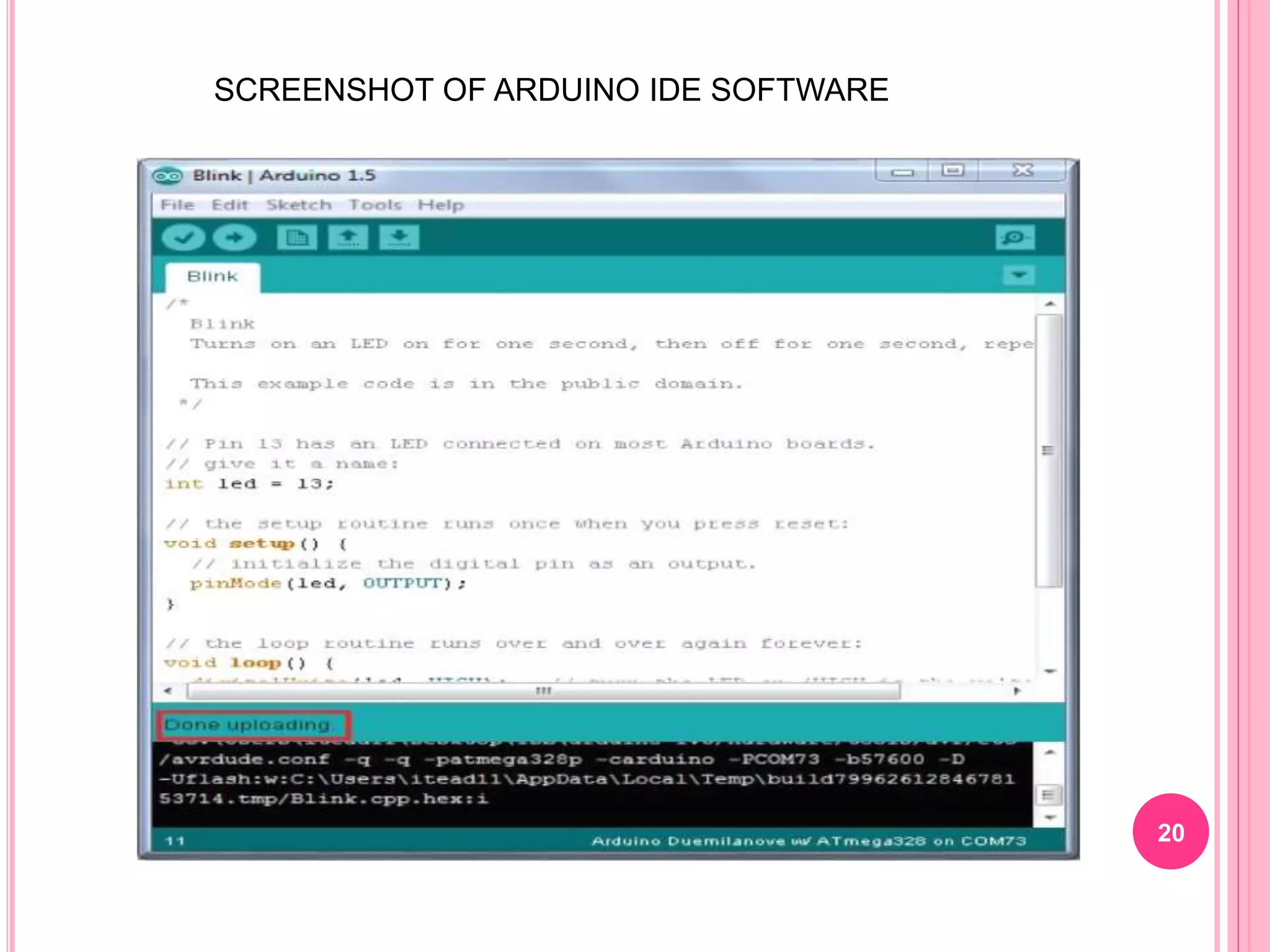Close the Arduino window

1023,171
